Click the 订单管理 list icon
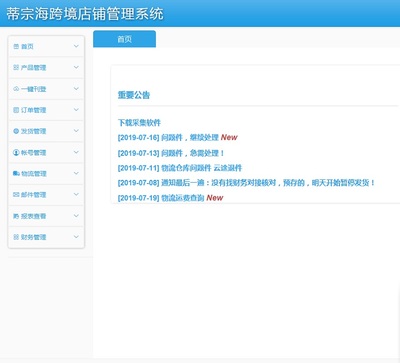This screenshot has width=400, height=363. (x=16, y=110)
